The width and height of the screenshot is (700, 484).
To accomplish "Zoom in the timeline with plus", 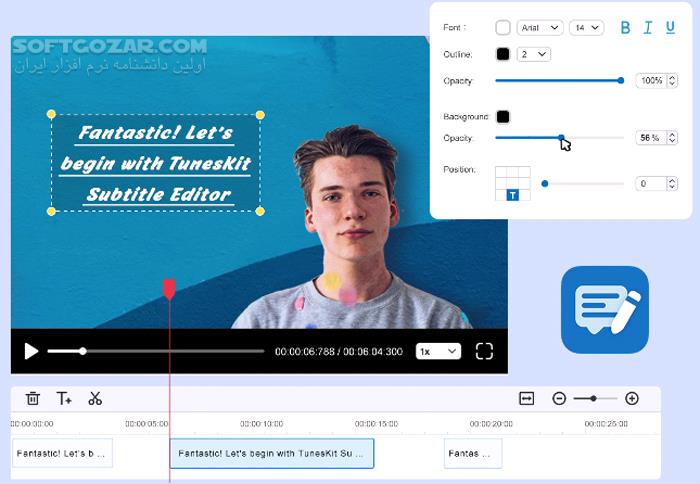I will pos(632,398).
